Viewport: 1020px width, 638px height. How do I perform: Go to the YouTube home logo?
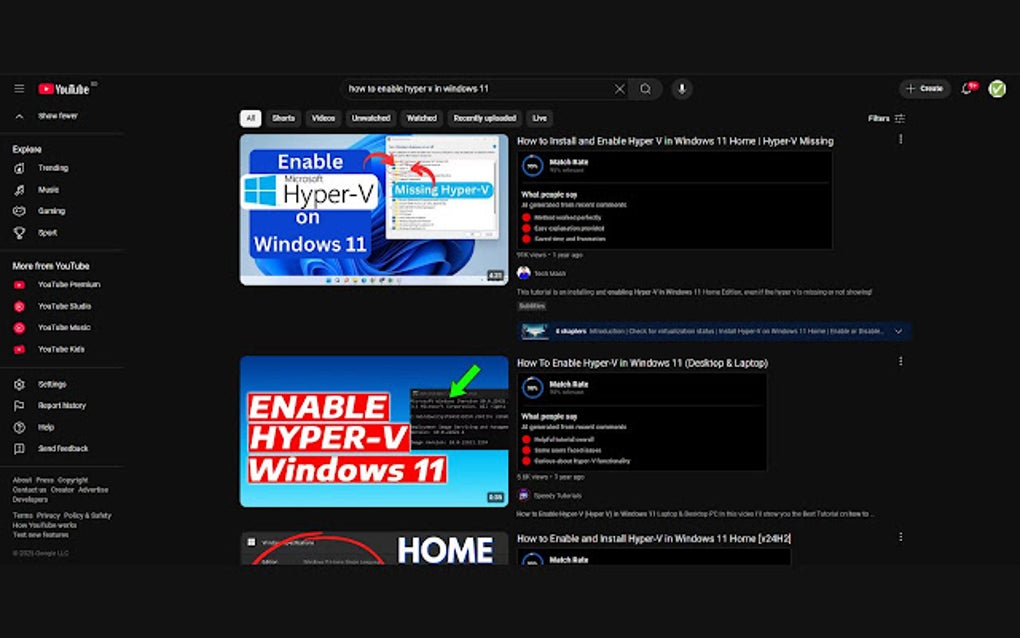(x=64, y=89)
